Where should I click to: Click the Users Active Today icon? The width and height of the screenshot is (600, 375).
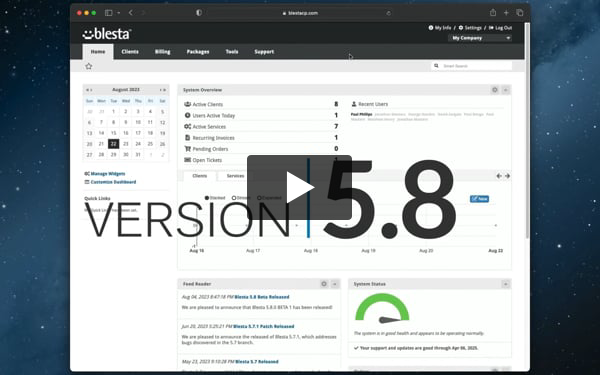click(x=188, y=115)
